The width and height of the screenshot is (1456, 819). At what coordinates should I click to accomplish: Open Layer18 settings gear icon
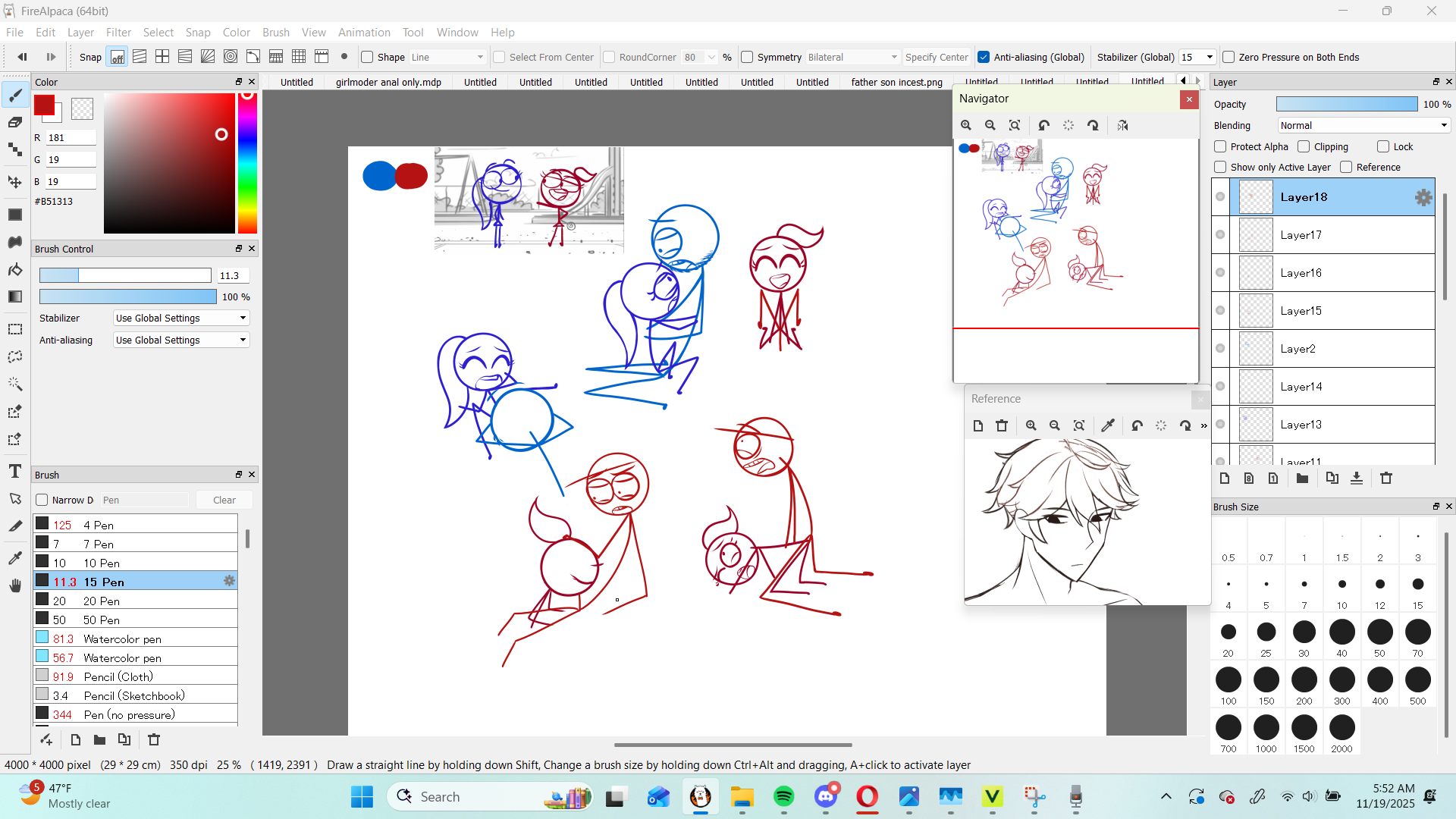(1423, 197)
